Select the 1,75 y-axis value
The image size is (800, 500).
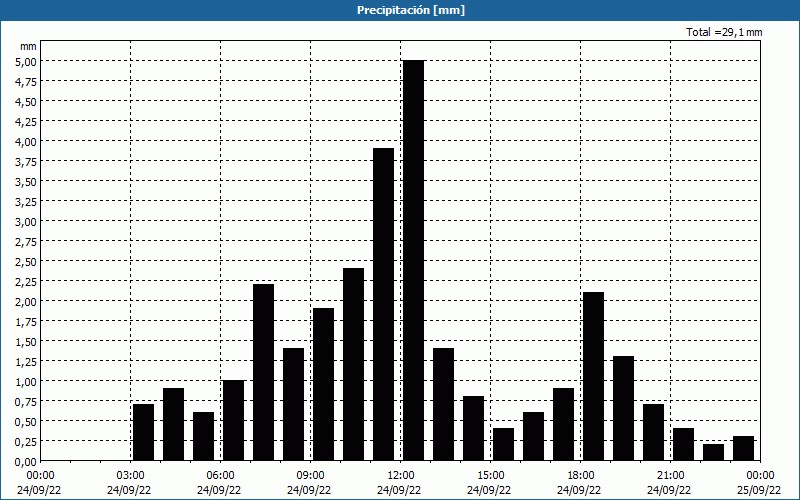pyautogui.click(x=26, y=321)
